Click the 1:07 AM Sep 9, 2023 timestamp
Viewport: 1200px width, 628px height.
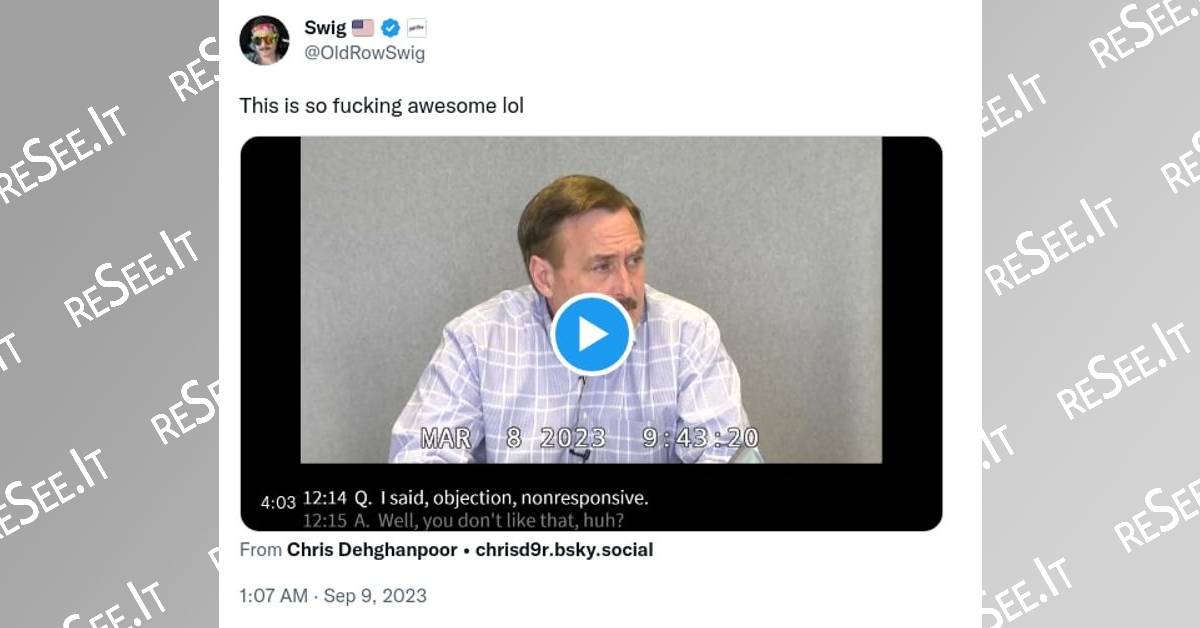(x=333, y=596)
